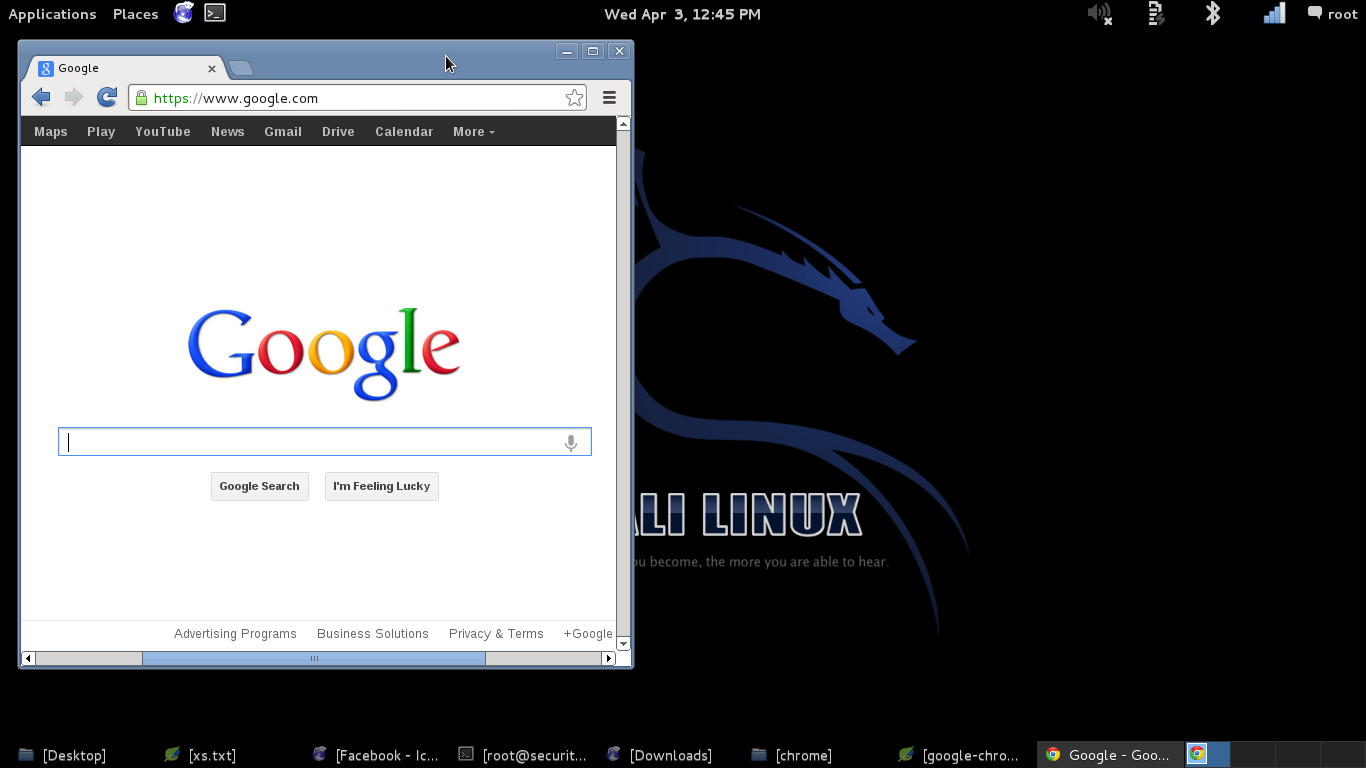
Task: Open Play in the Google bar
Action: click(101, 131)
